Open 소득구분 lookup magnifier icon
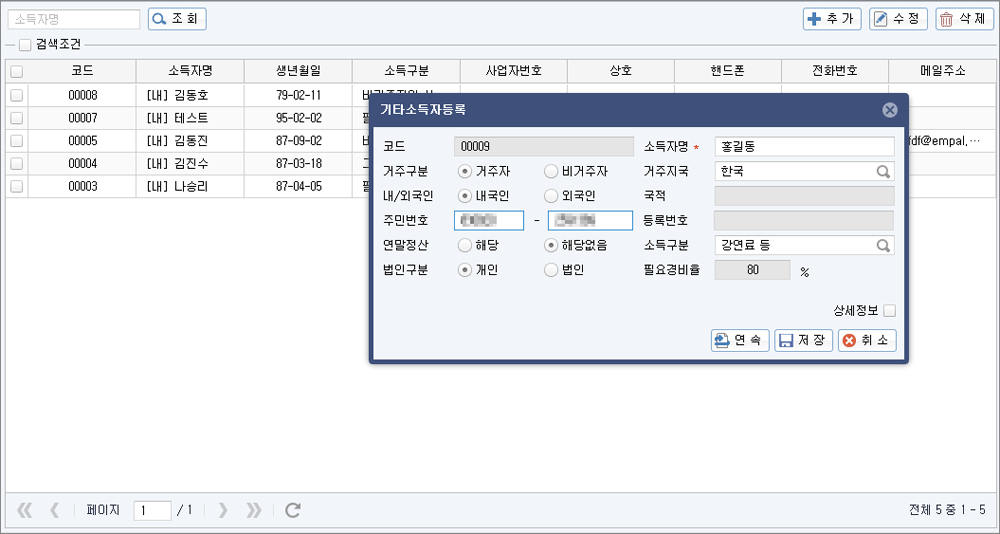Viewport: 1000px width, 534px height. tap(883, 245)
